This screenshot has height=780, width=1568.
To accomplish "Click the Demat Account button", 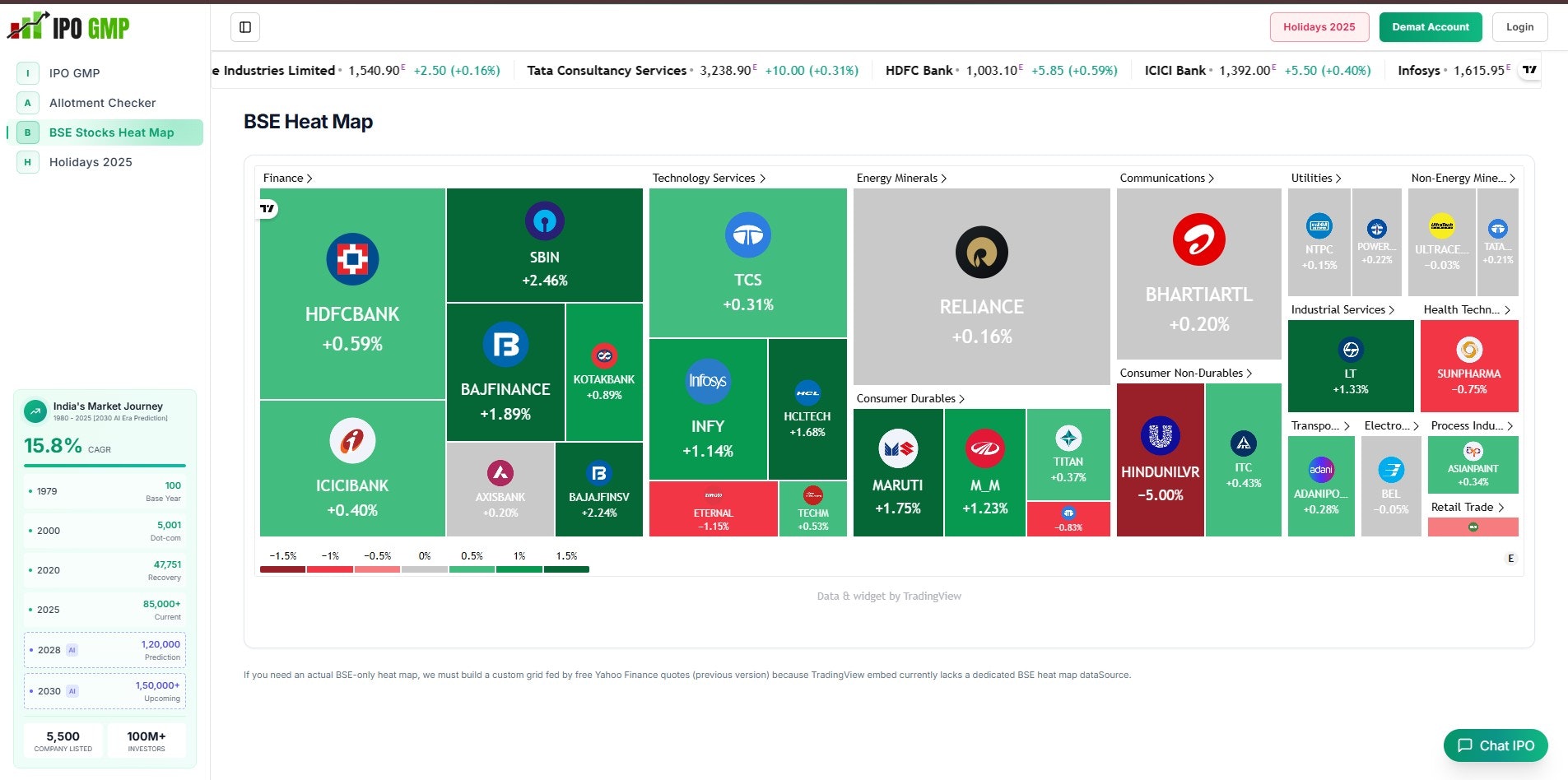I will (1431, 26).
